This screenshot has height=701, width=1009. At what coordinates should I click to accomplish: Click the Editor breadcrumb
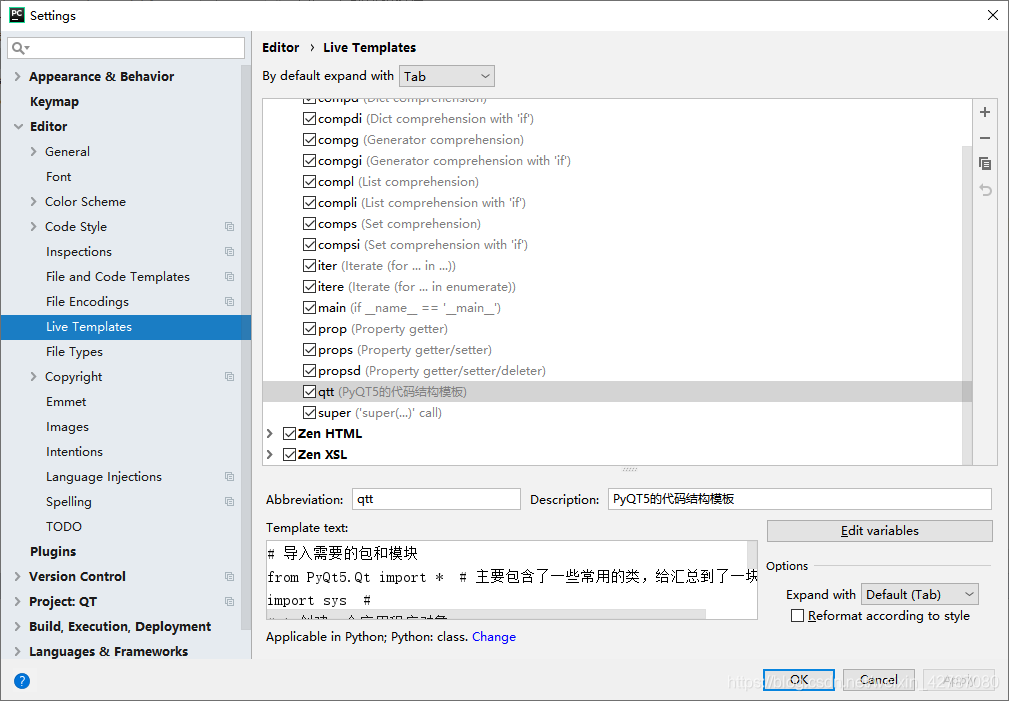(281, 48)
